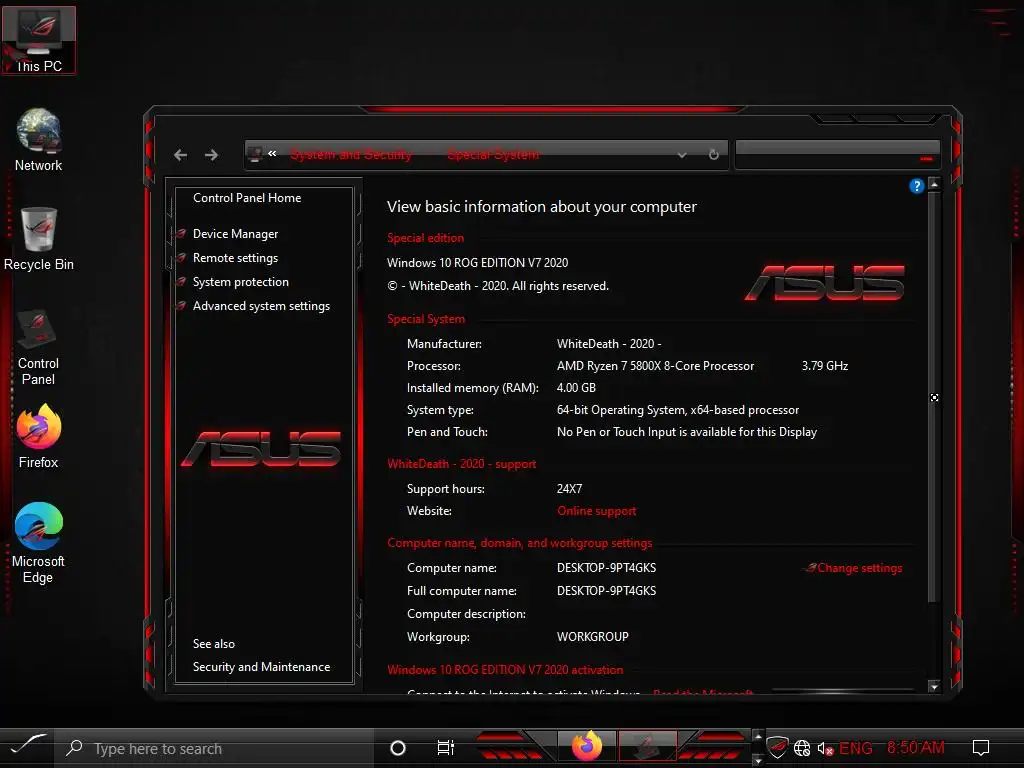Click the taskbar search box
The height and width of the screenshot is (768, 1024).
pos(214,748)
